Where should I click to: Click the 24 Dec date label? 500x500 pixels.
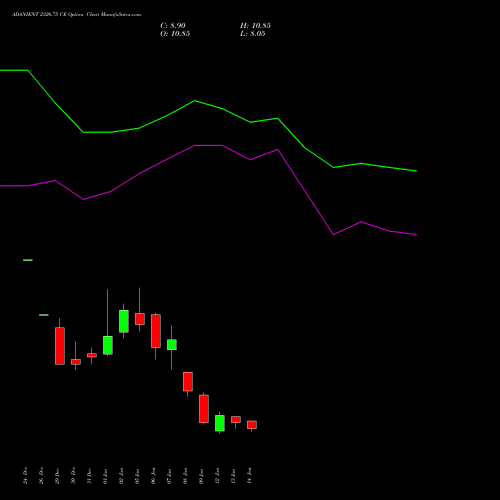[25, 476]
